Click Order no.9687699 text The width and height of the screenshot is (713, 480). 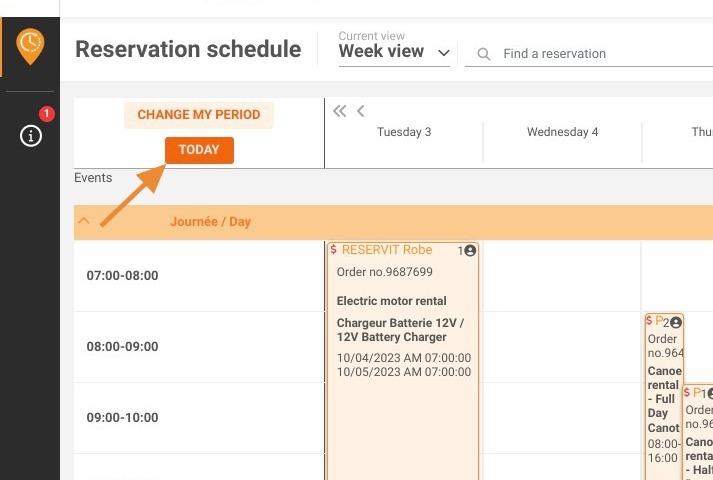tap(385, 272)
